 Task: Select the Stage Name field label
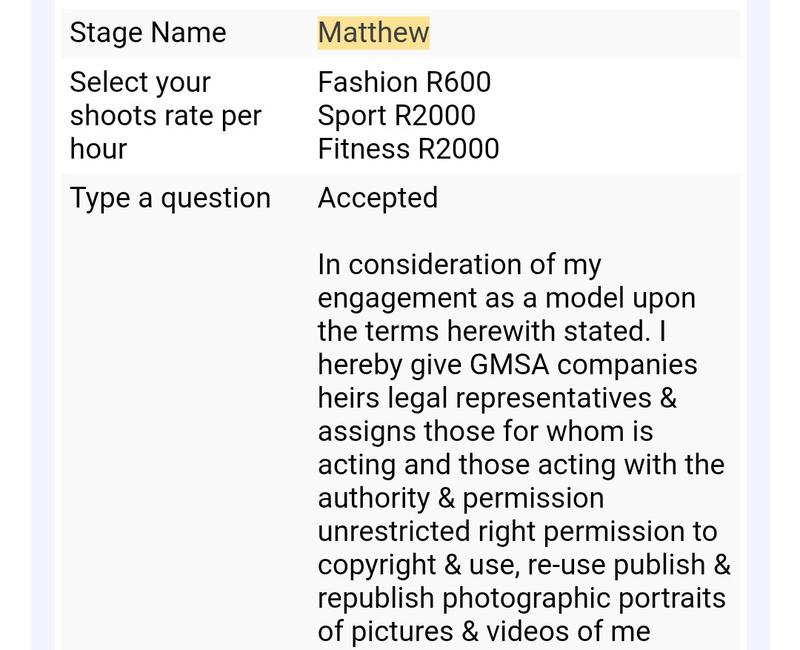point(148,33)
